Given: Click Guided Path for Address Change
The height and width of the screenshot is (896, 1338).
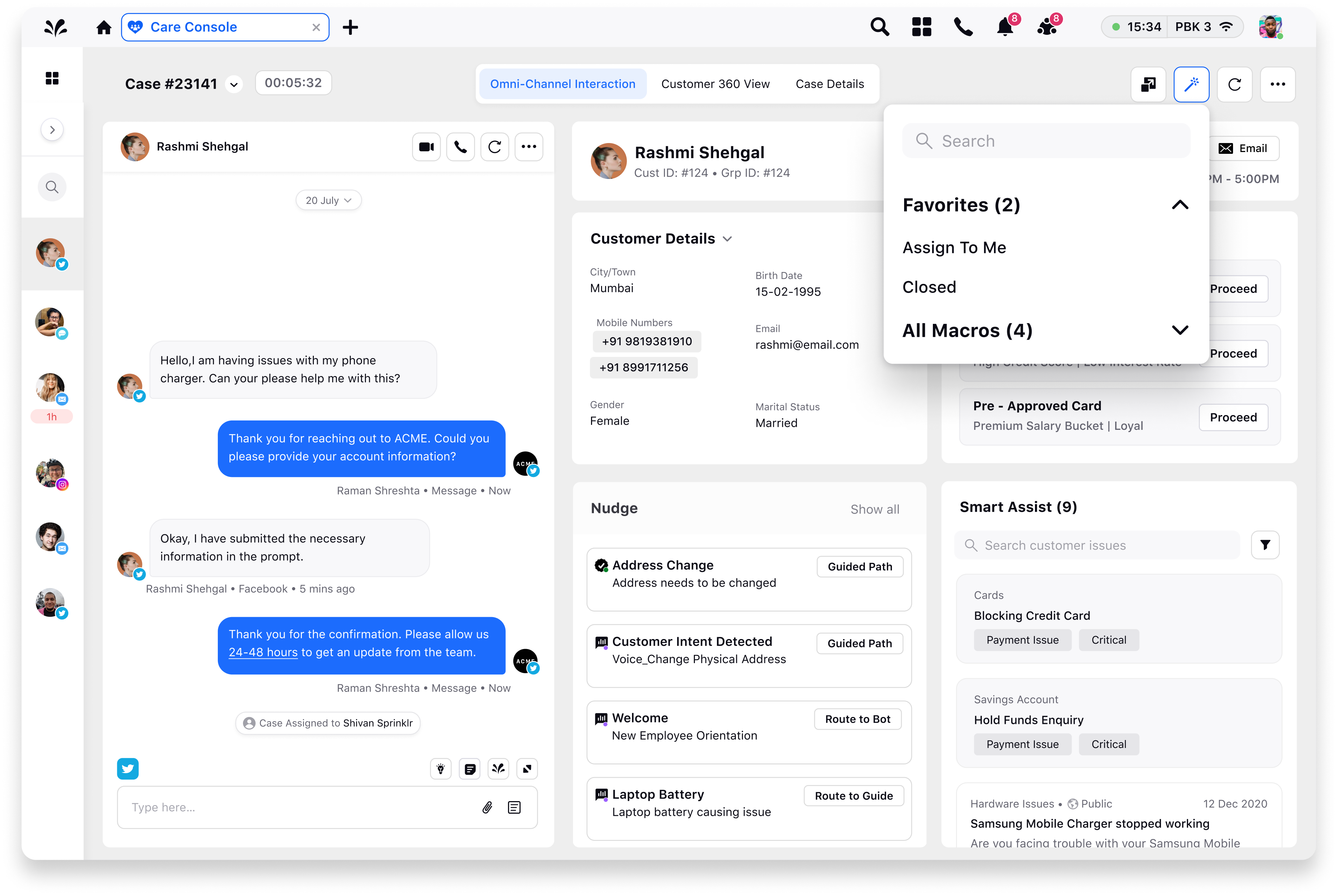Looking at the screenshot, I should pyautogui.click(x=860, y=566).
